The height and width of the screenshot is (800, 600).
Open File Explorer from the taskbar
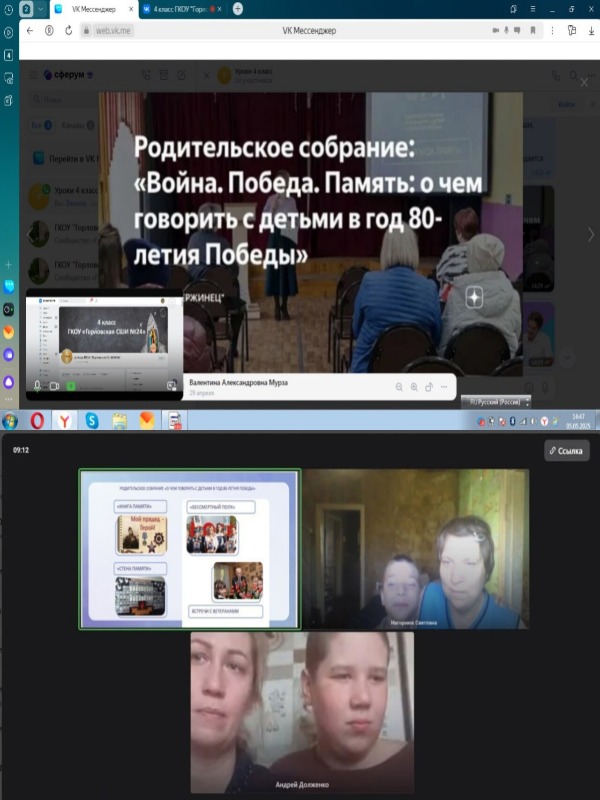tap(119, 421)
